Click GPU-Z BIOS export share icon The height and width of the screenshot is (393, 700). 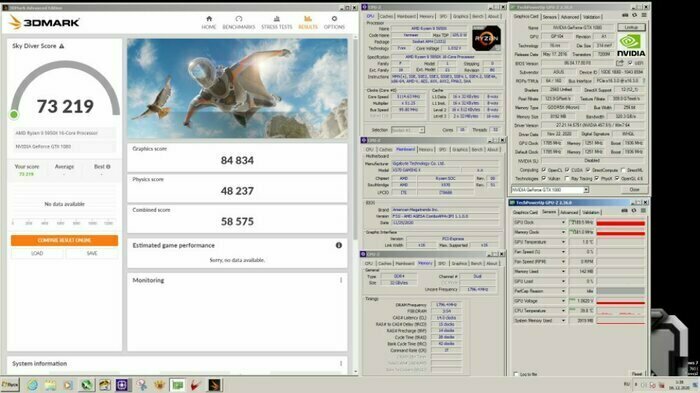click(620, 63)
